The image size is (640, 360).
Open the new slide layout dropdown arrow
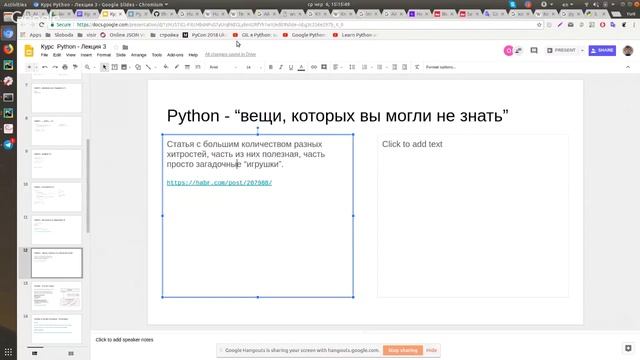(36, 67)
